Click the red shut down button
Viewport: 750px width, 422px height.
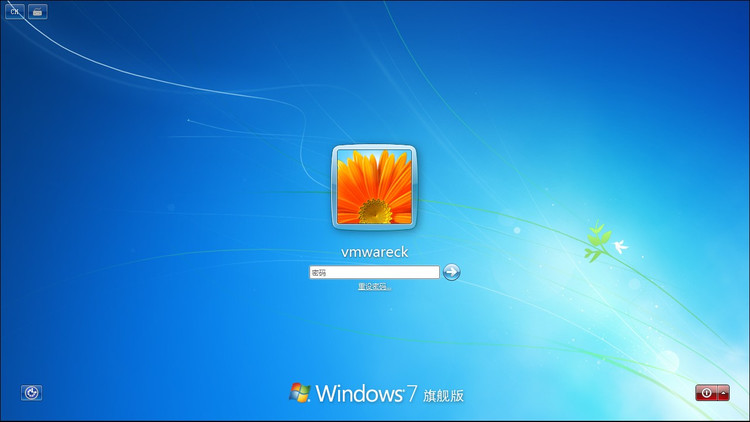coord(706,393)
